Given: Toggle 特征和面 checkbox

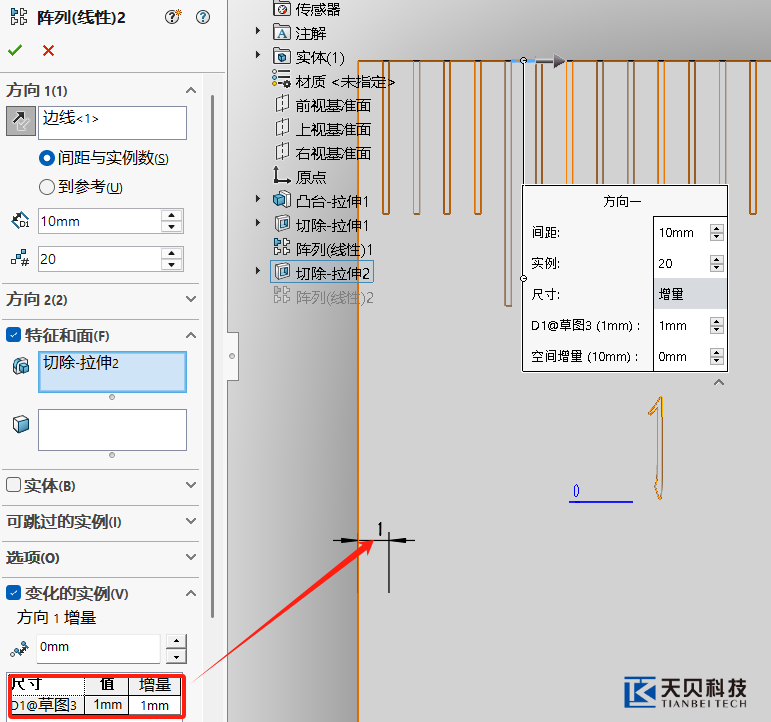Looking at the screenshot, I should point(13,335).
